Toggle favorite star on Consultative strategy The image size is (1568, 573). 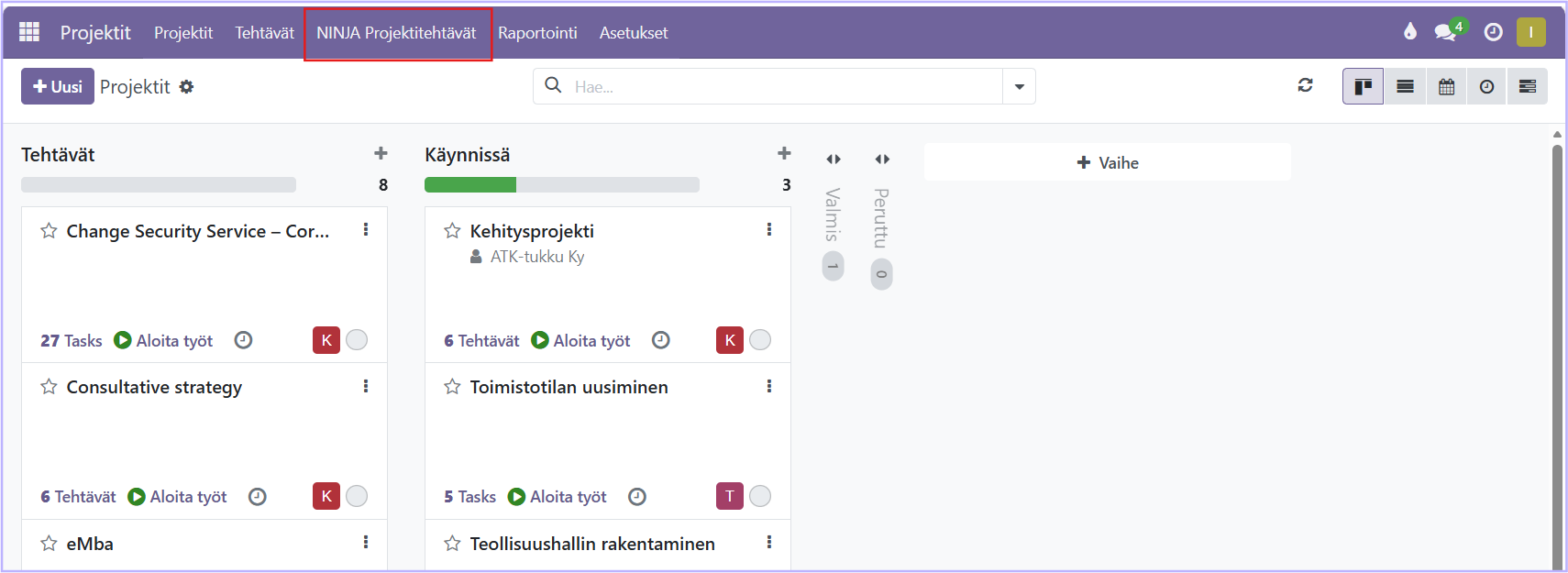[x=49, y=387]
